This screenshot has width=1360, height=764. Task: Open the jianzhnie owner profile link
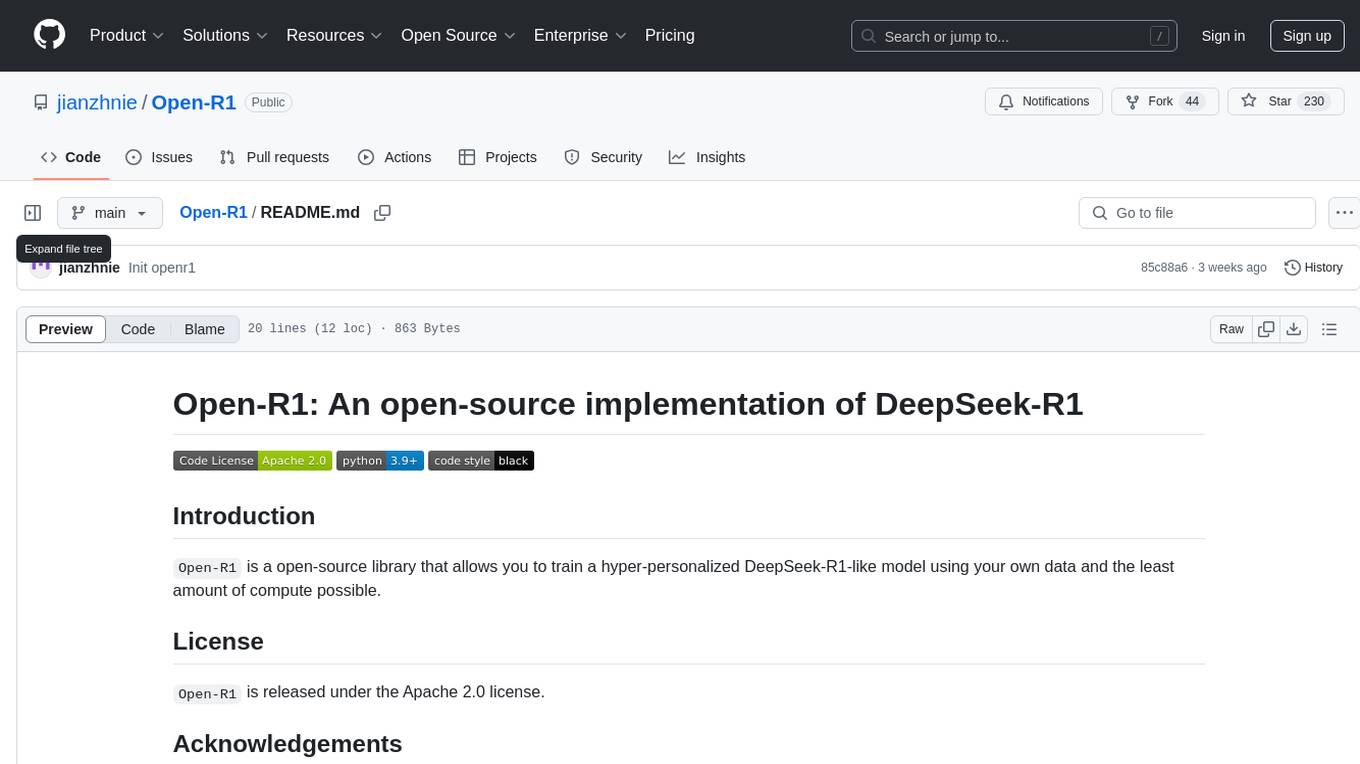(x=97, y=103)
